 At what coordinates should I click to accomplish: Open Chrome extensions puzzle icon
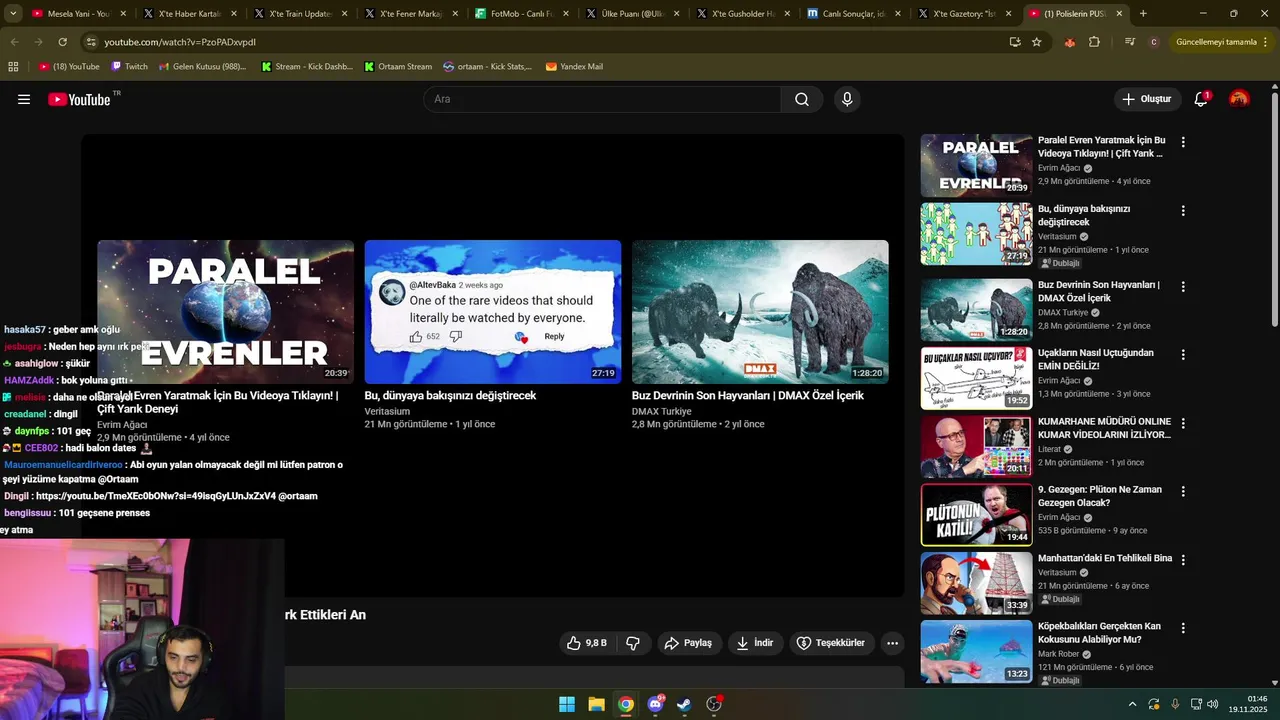(x=1094, y=42)
